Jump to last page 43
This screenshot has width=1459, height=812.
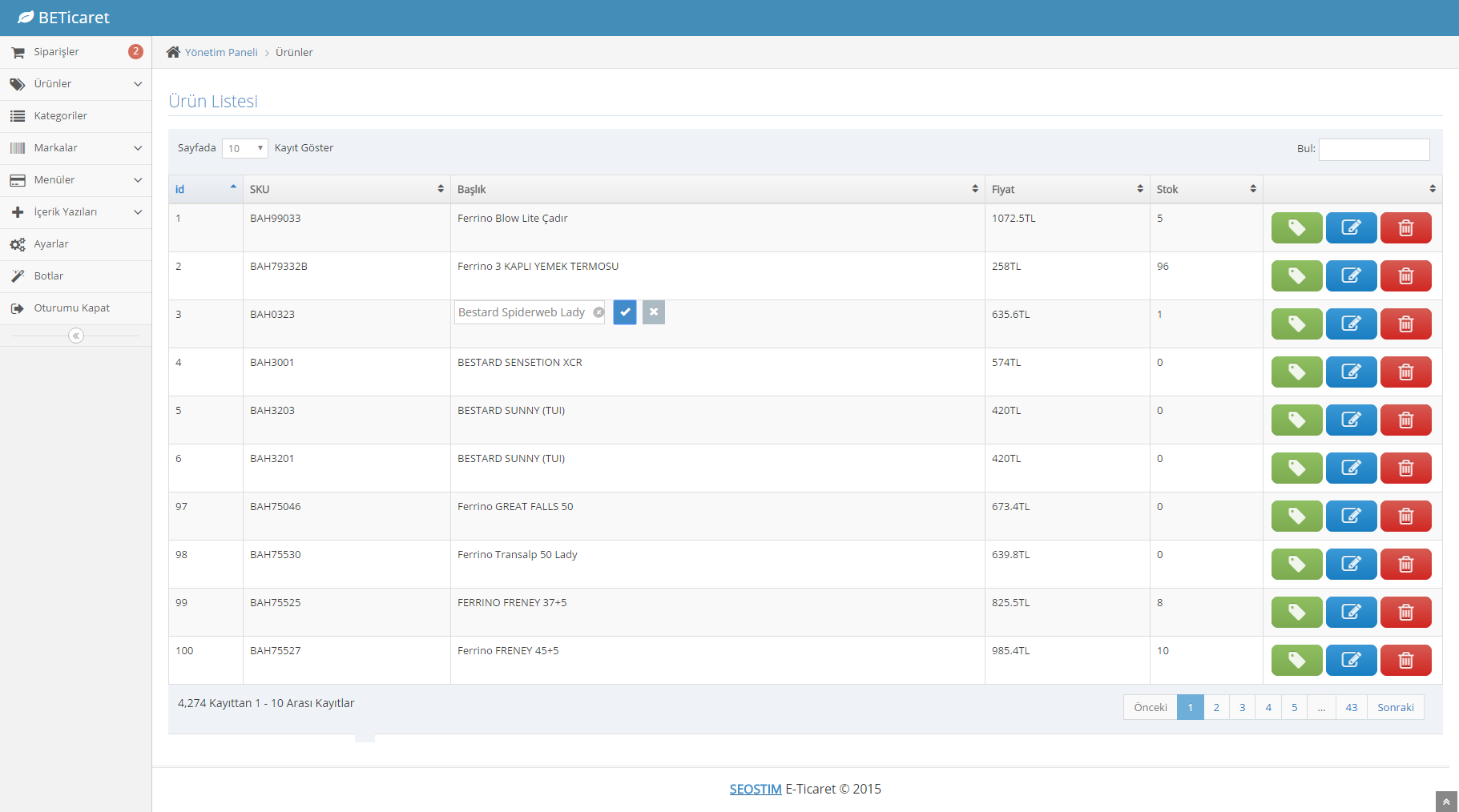coord(1352,707)
